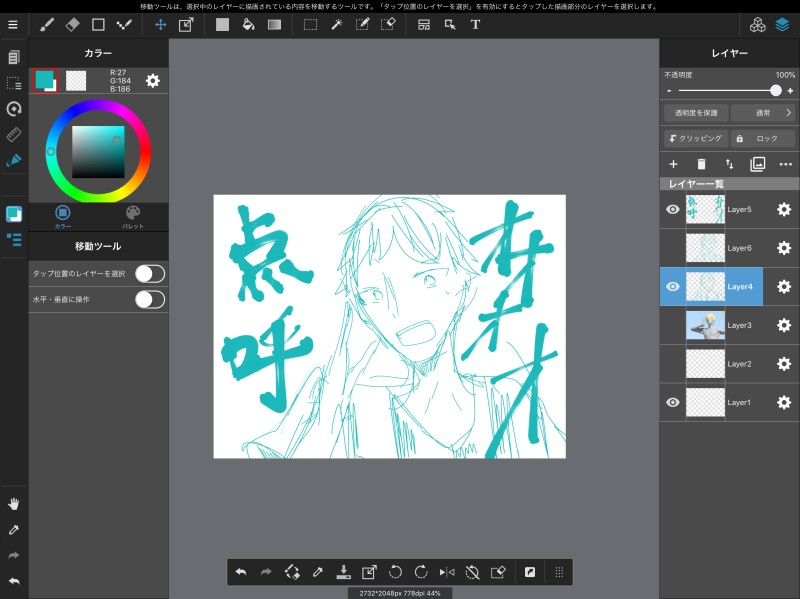
Task: Click the opacity slider handle
Action: (x=776, y=91)
